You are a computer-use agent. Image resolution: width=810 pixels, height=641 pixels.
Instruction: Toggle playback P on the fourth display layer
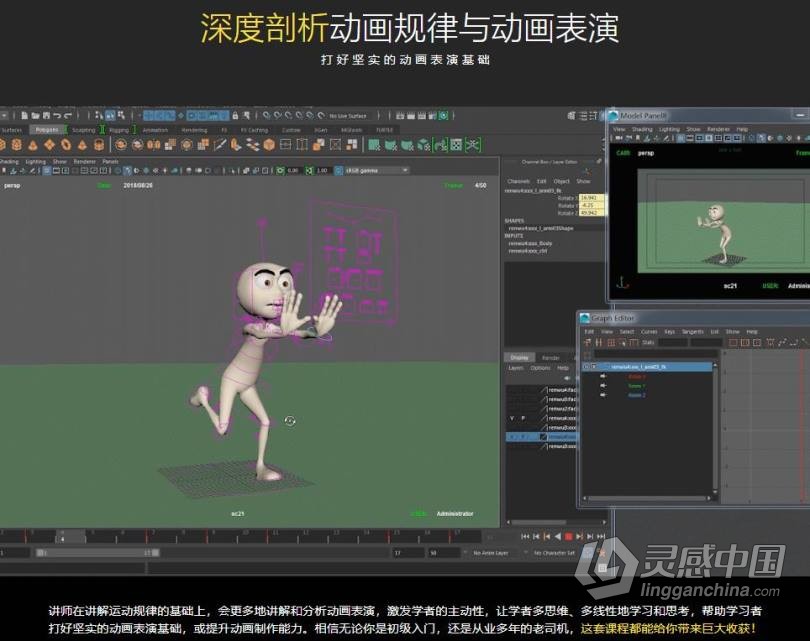pyautogui.click(x=523, y=418)
